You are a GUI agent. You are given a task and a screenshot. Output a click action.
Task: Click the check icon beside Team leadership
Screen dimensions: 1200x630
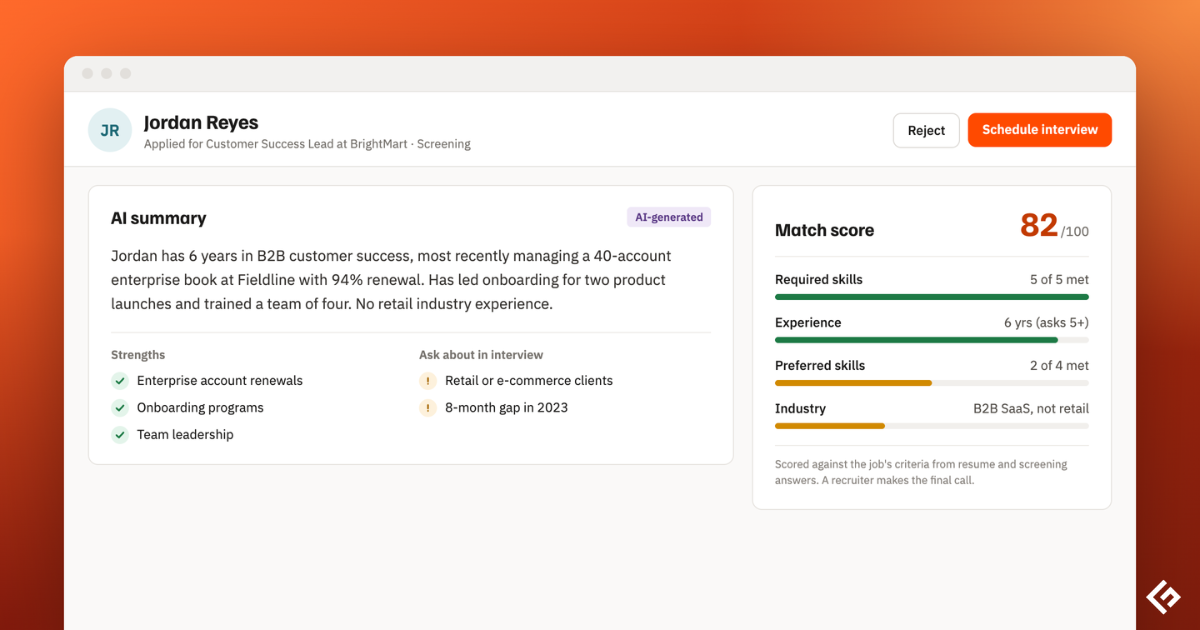[x=120, y=435]
